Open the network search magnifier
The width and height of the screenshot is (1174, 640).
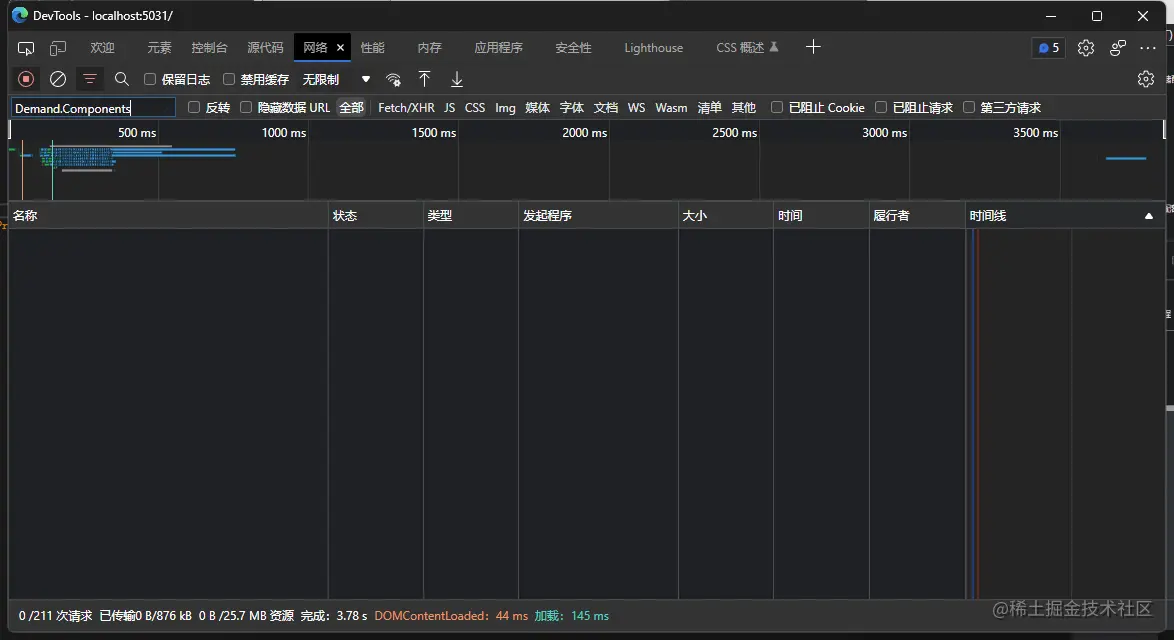pos(121,79)
